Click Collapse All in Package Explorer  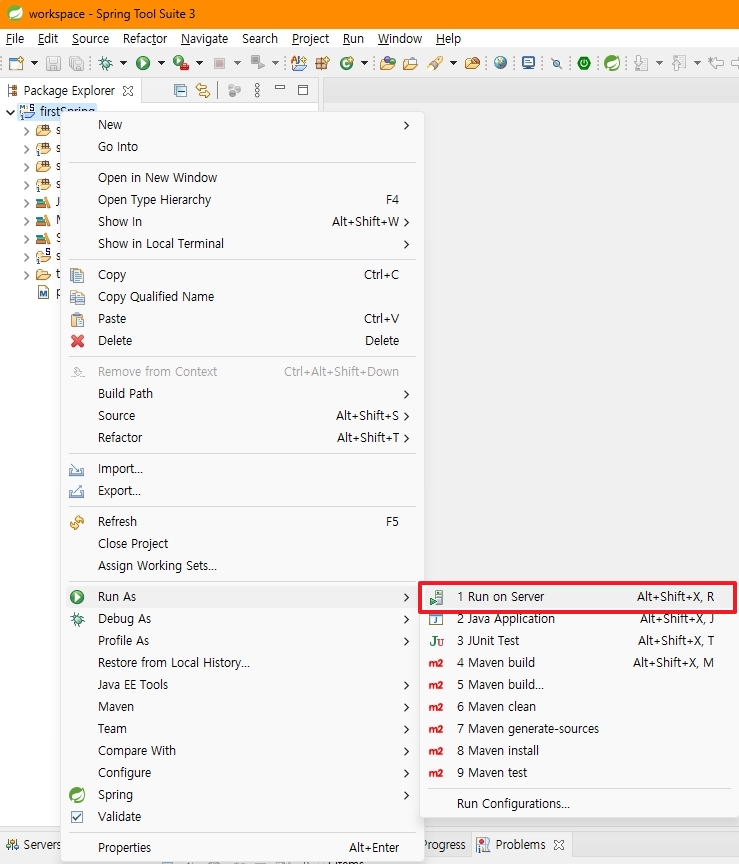[180, 90]
